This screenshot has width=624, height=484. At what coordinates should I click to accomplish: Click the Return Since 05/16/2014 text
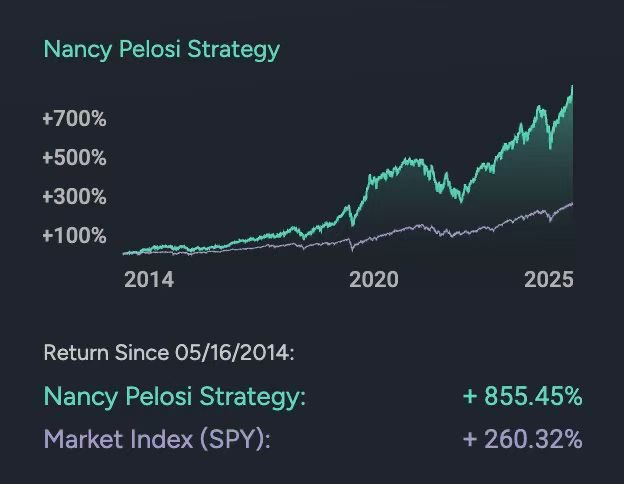(169, 352)
